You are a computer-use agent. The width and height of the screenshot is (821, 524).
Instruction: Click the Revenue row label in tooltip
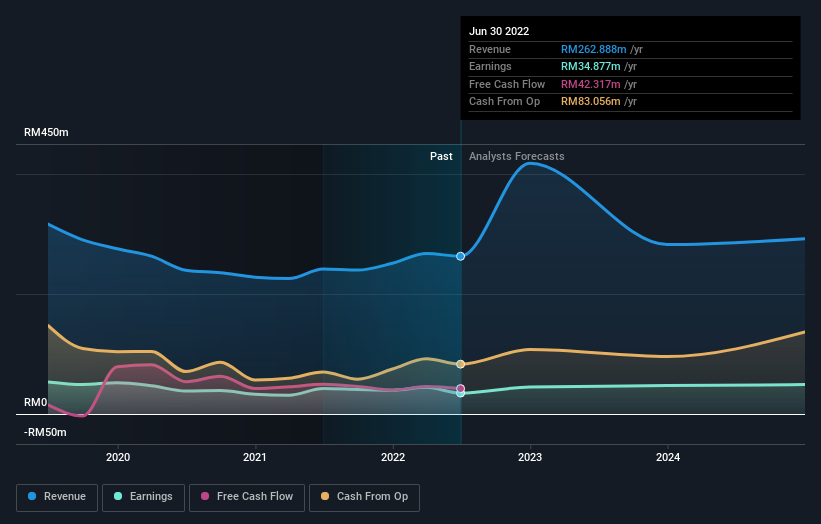click(x=490, y=49)
